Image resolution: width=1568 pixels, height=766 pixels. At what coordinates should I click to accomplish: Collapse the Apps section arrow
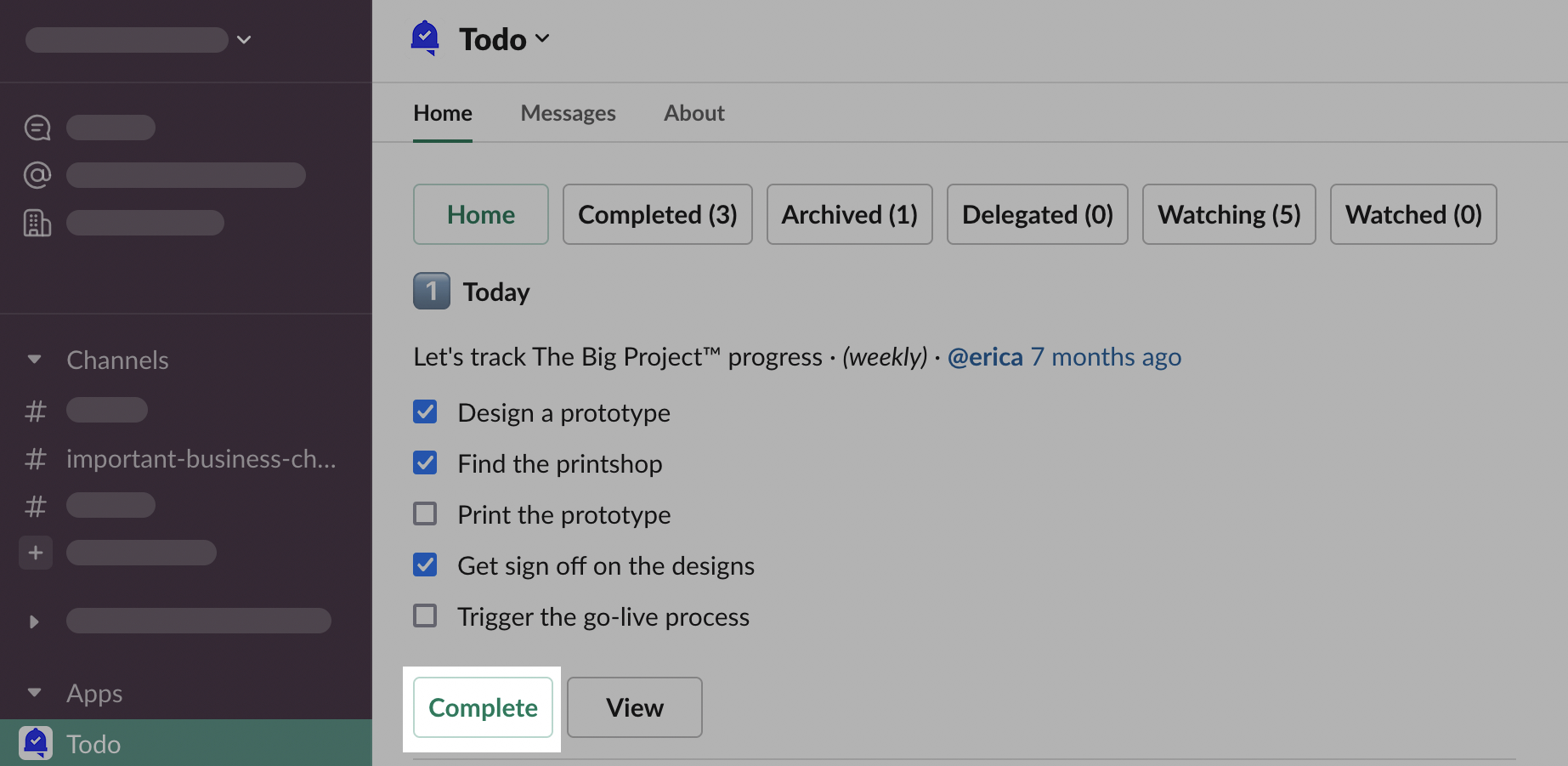(x=35, y=693)
